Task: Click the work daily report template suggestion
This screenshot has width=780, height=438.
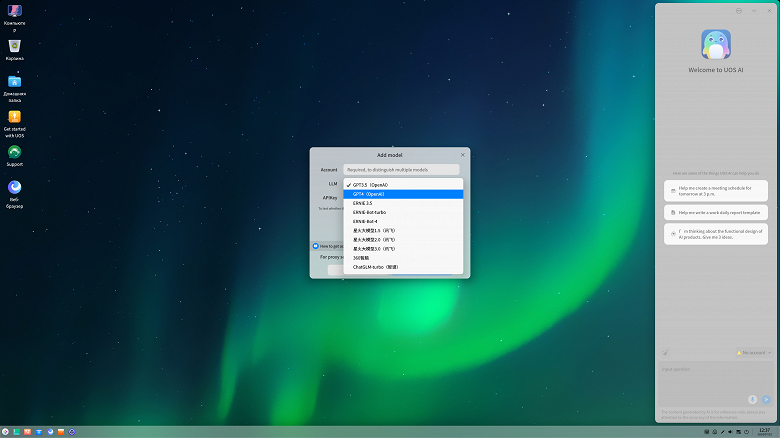Action: pyautogui.click(x=716, y=212)
